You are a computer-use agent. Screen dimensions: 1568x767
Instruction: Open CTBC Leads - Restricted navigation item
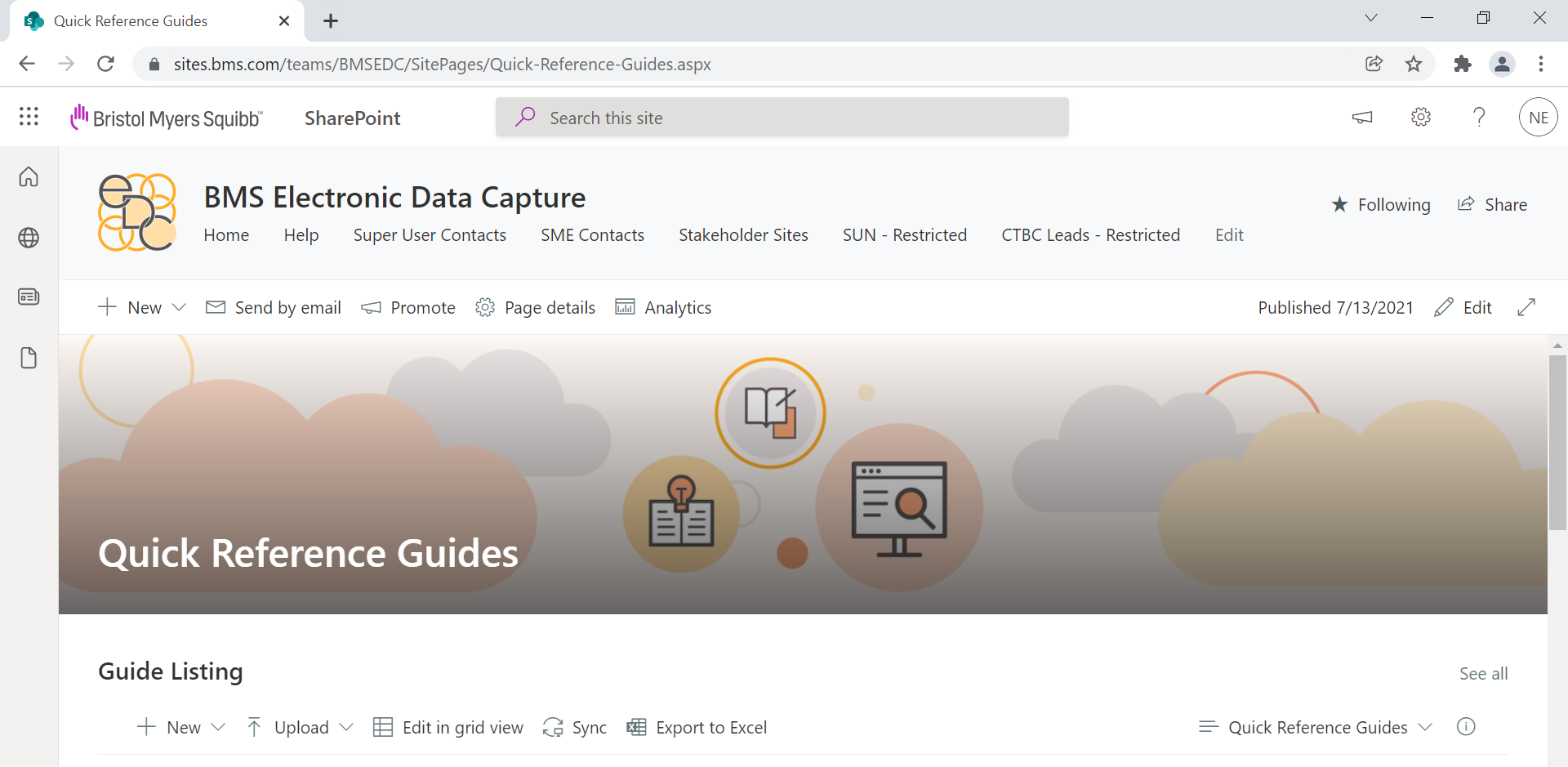(1091, 235)
